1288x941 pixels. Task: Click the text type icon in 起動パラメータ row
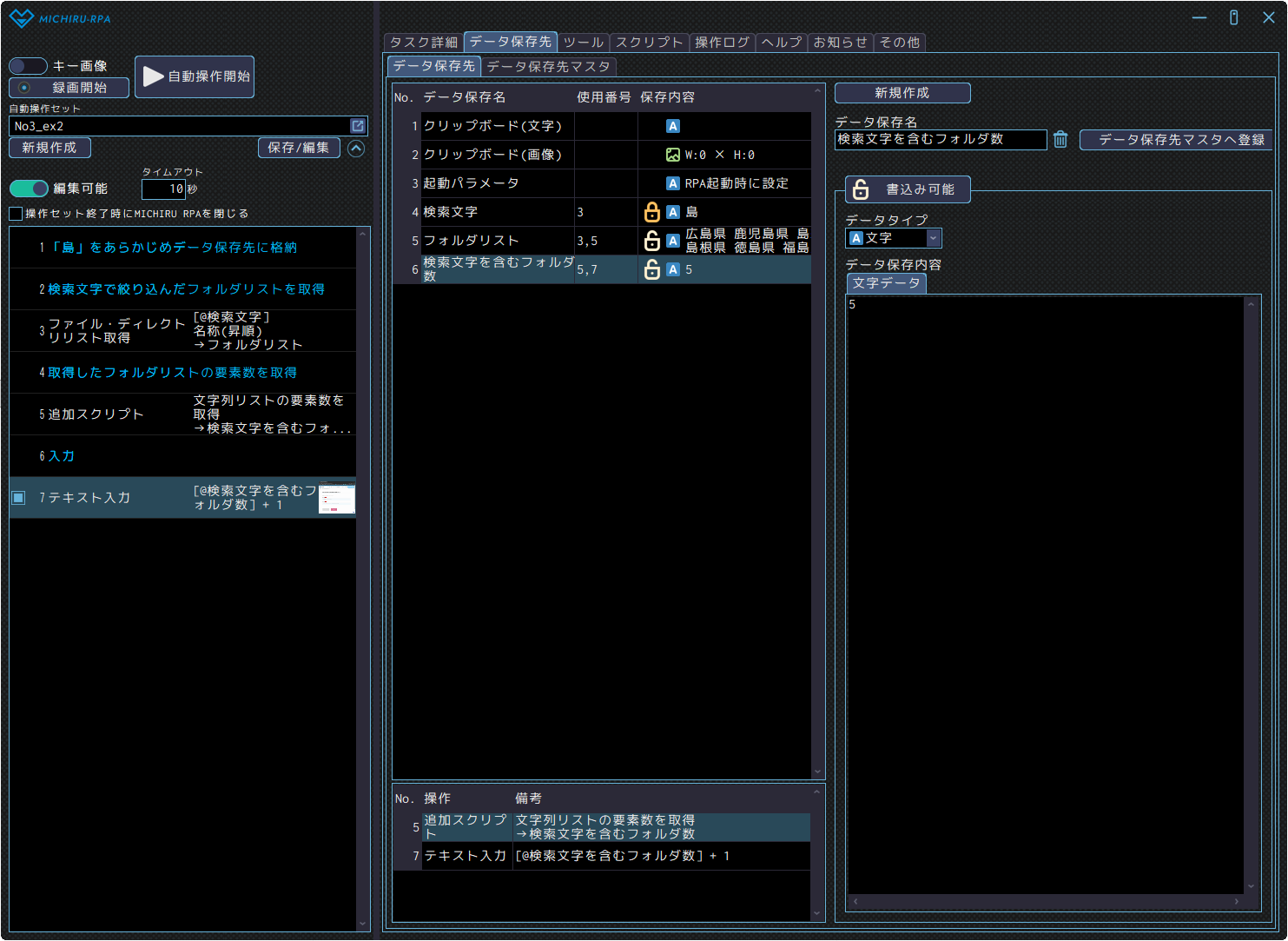(x=672, y=183)
